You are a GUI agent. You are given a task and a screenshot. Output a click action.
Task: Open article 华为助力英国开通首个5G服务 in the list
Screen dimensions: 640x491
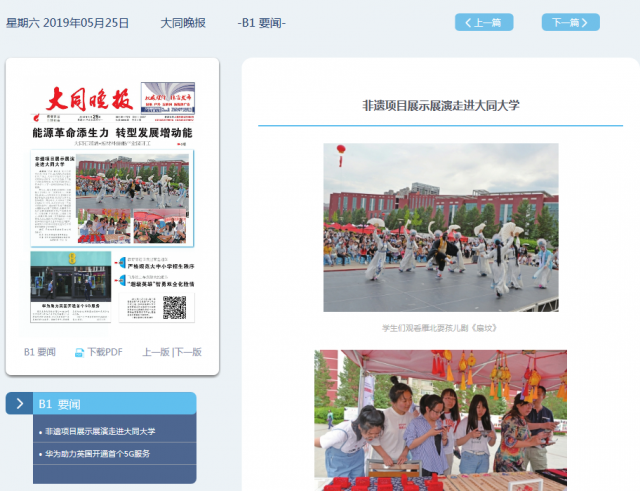tap(98, 453)
